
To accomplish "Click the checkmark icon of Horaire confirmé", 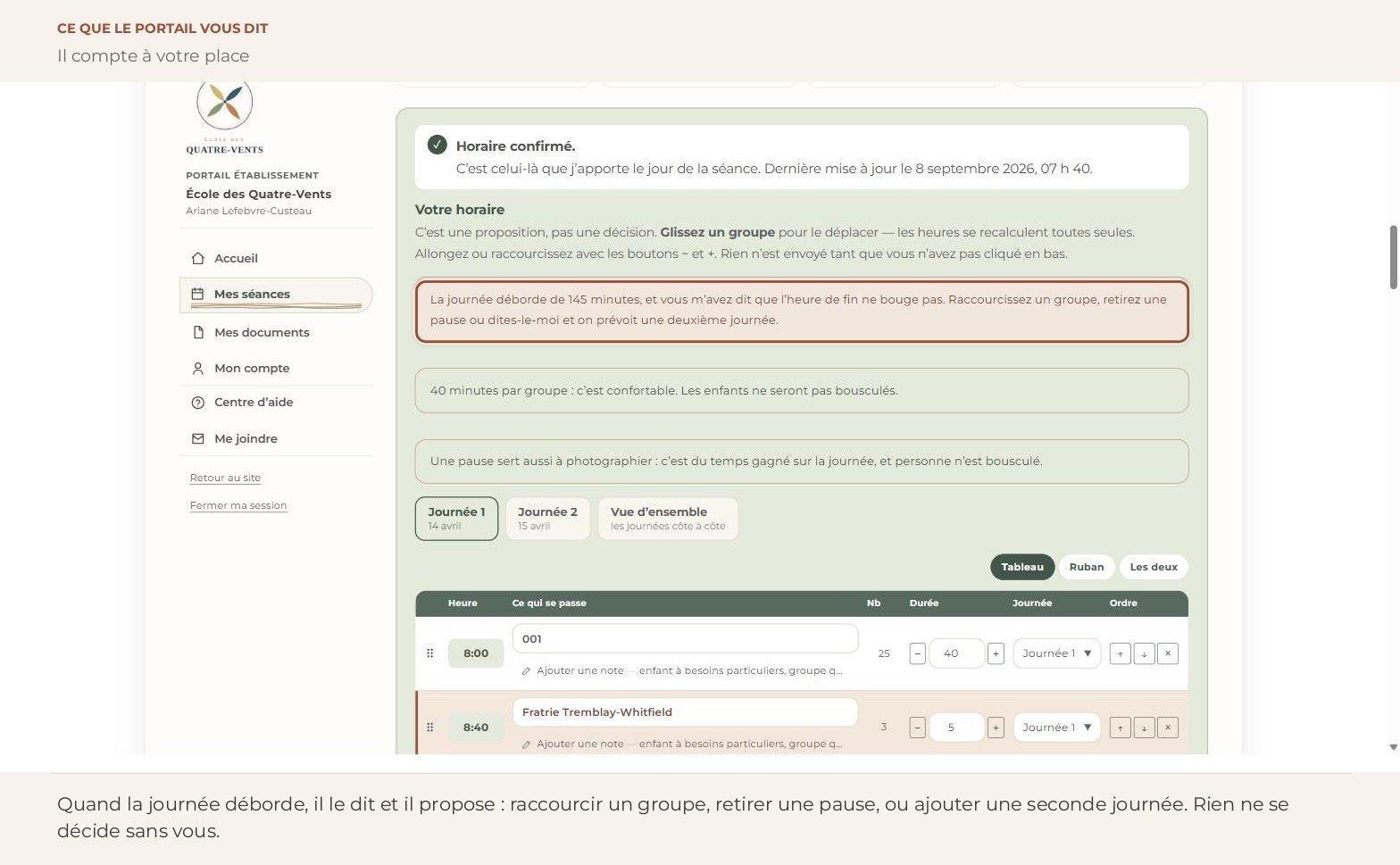I will pos(437,145).
